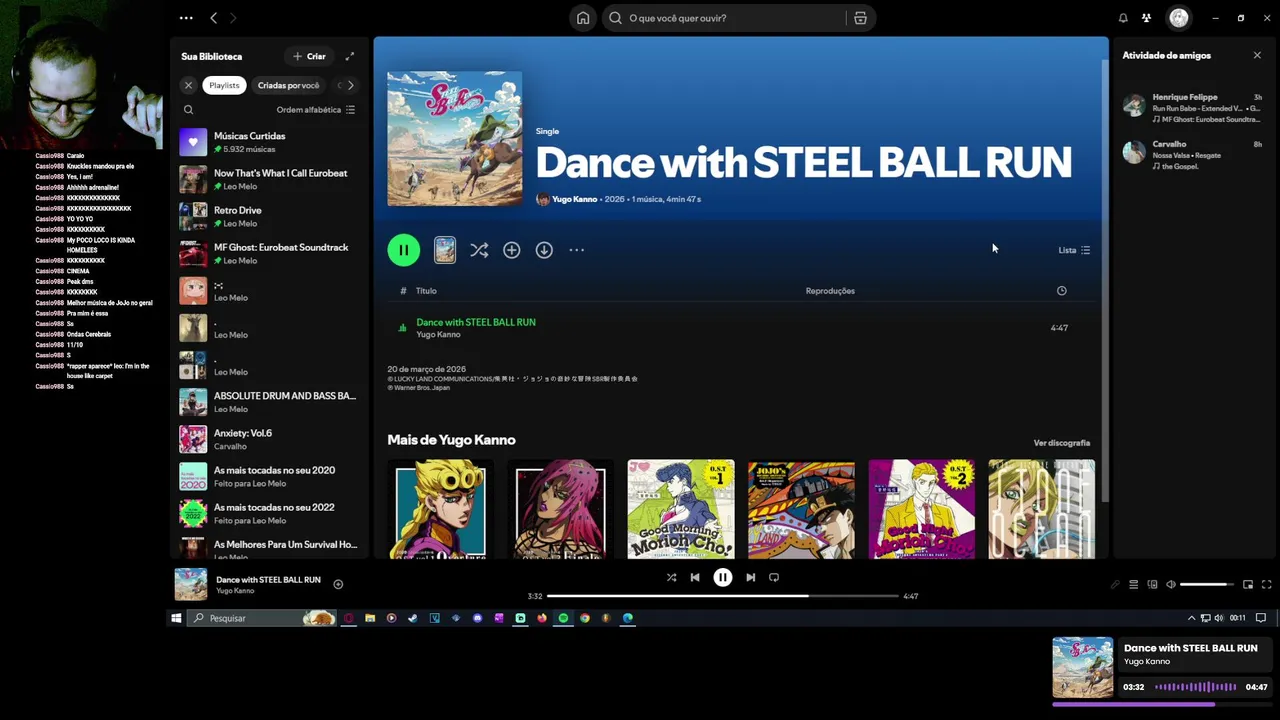Screen dimensions: 1280x720
Task: Click the Yugo Kanno artist link in the header
Action: (574, 199)
